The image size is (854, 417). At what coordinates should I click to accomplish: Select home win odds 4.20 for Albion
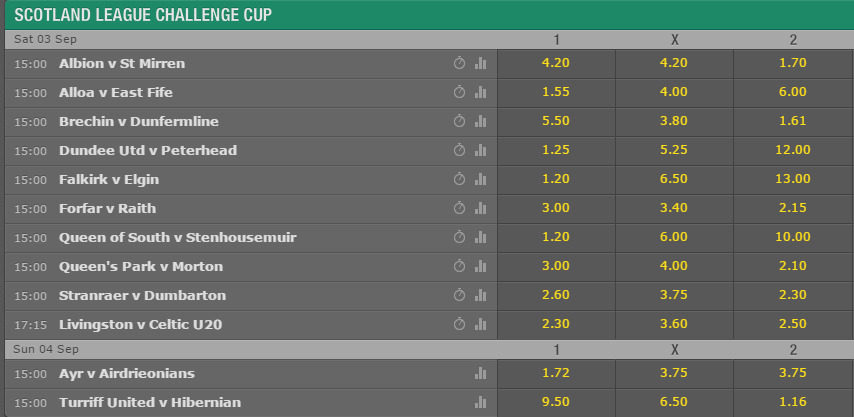(x=556, y=63)
